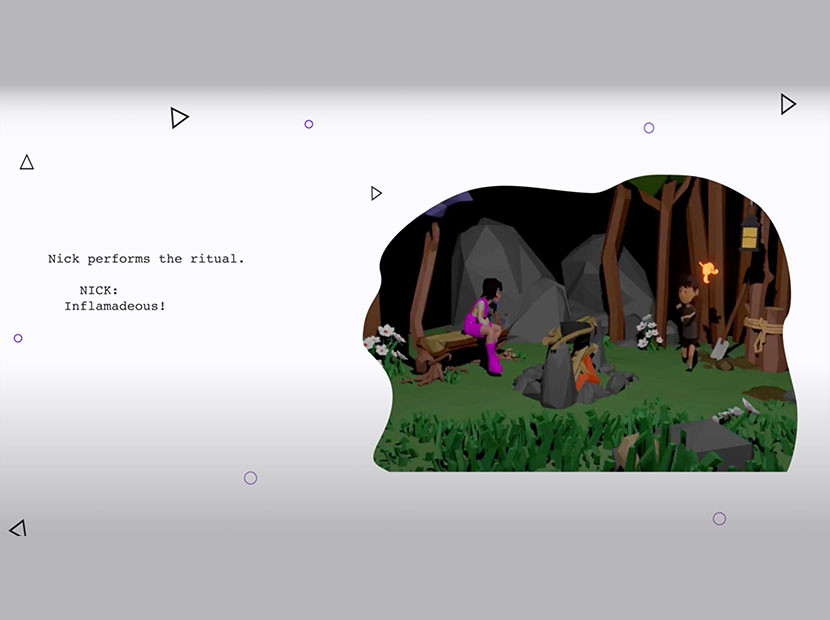Click the purple circle below the script text
This screenshot has width=830, height=620.
pyautogui.click(x=251, y=478)
